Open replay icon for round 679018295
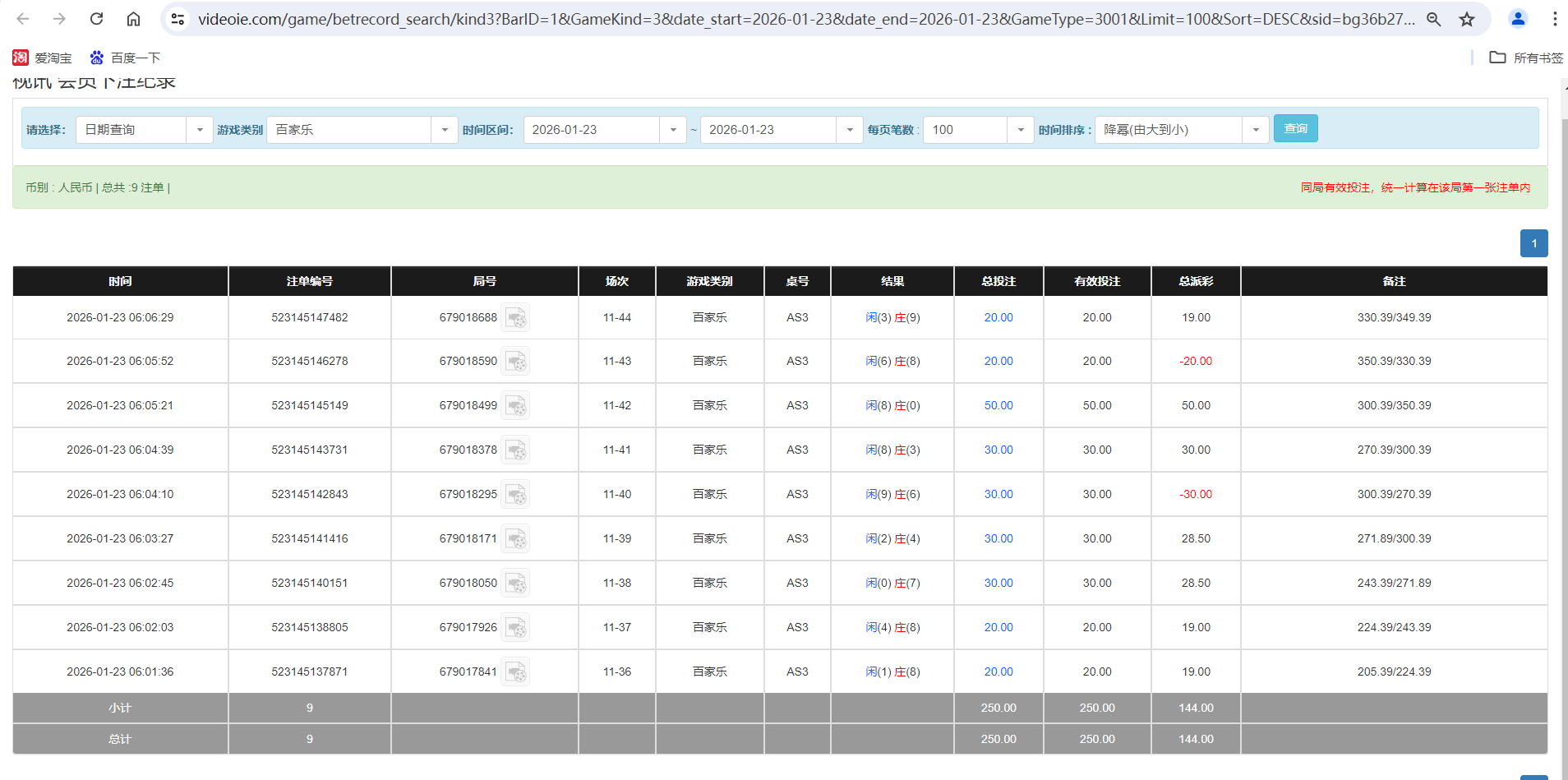The height and width of the screenshot is (780, 1568). point(516,494)
